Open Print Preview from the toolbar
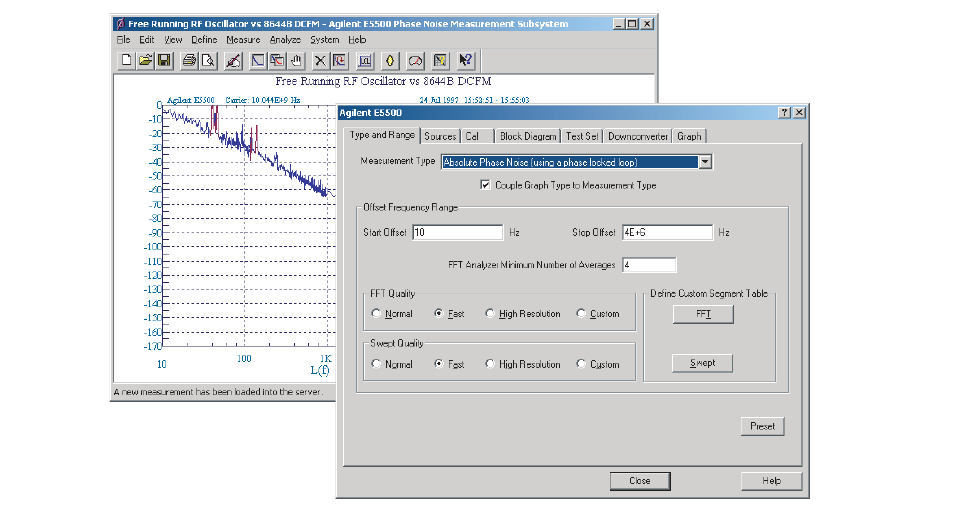Image resolution: width=964 pixels, height=519 pixels. (x=208, y=60)
